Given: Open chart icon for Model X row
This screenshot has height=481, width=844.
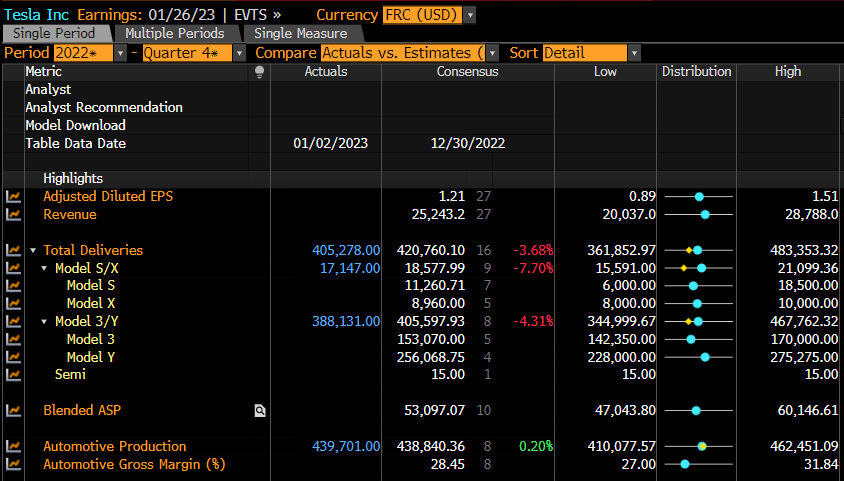Looking at the screenshot, I should (x=13, y=304).
